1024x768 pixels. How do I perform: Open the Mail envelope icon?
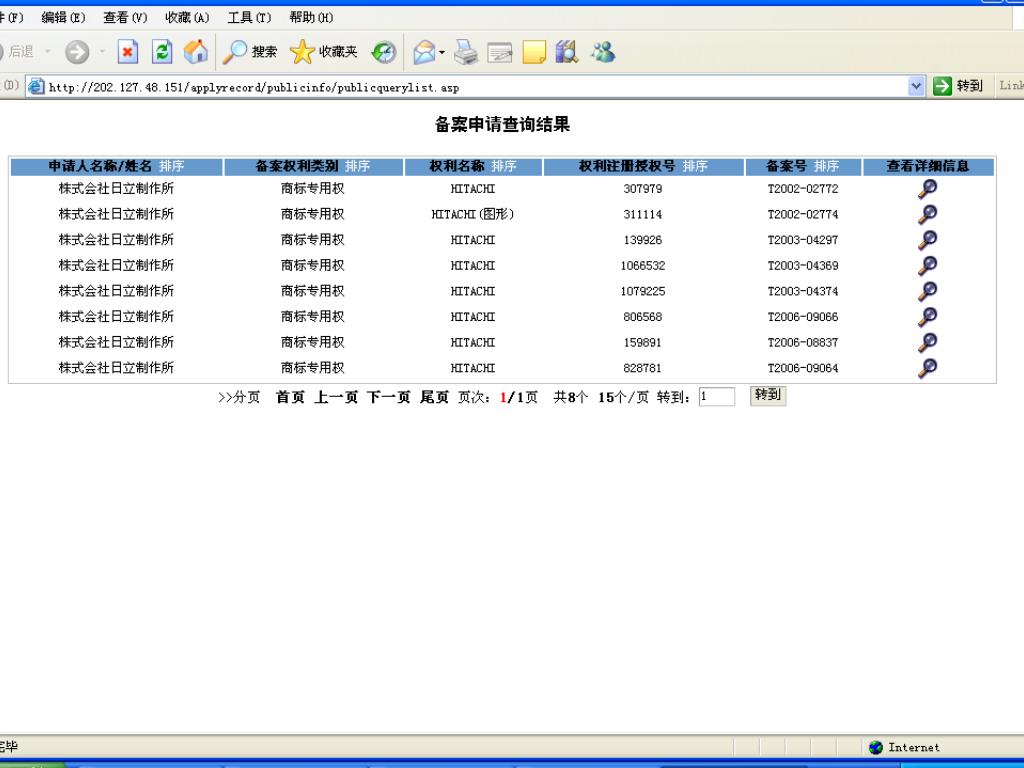[x=424, y=52]
